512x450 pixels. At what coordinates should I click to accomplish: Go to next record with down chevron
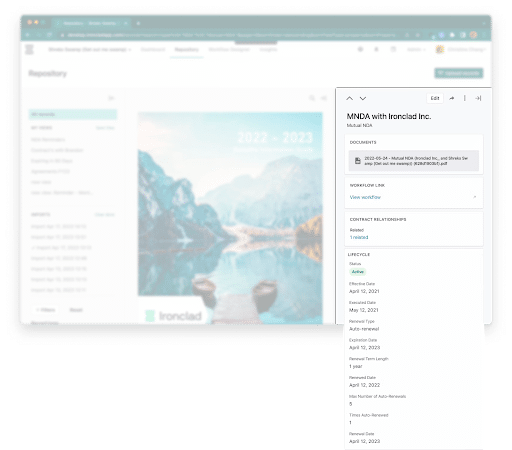click(x=363, y=98)
